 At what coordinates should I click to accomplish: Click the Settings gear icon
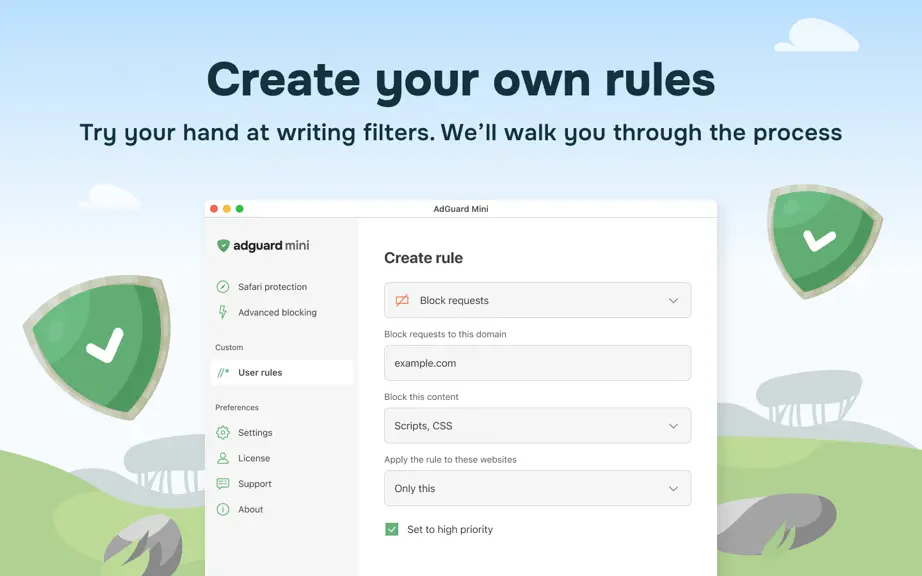(222, 433)
